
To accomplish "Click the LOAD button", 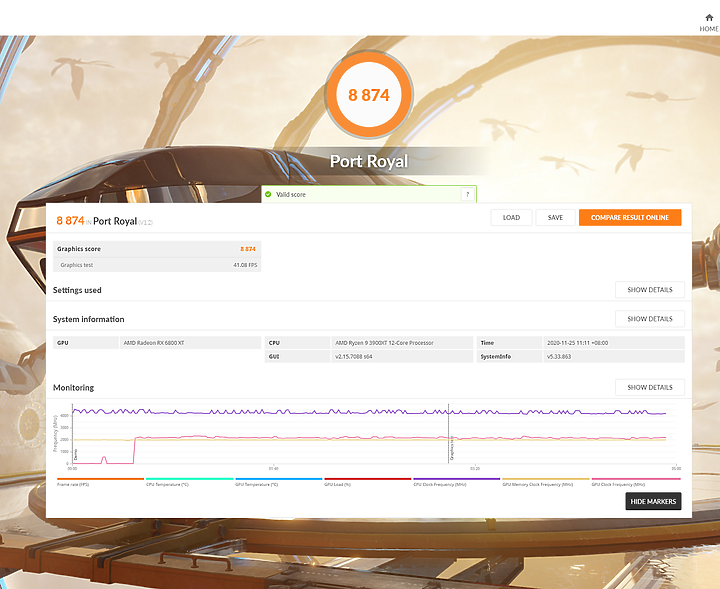I will pyautogui.click(x=511, y=218).
